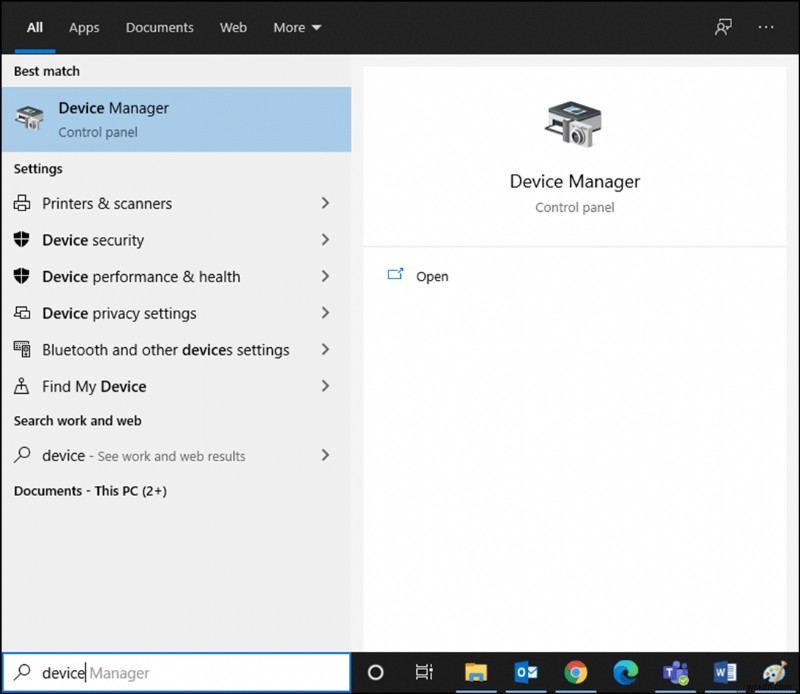Open Device performance & health
800x694 pixels.
click(141, 276)
